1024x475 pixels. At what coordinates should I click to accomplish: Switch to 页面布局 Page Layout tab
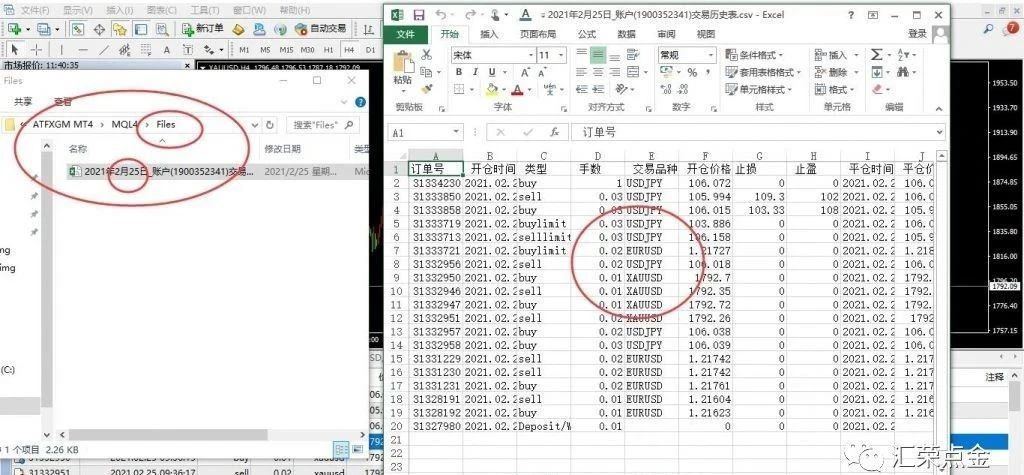[538, 35]
